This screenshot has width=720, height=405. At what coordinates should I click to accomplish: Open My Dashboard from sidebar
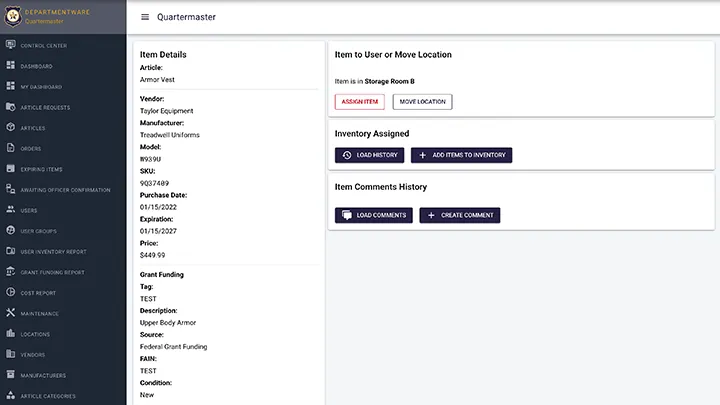[x=41, y=87]
